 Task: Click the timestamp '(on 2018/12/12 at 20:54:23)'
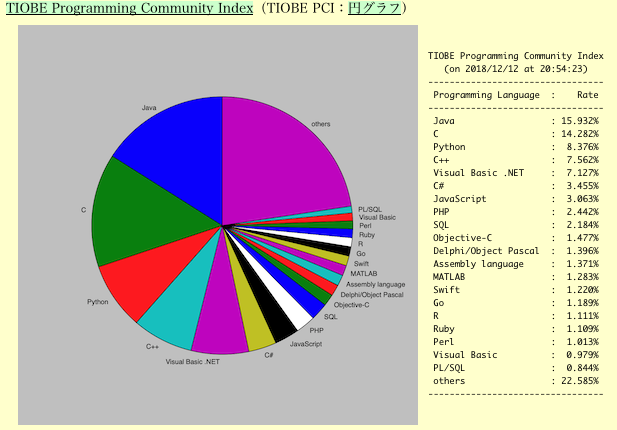point(515,69)
